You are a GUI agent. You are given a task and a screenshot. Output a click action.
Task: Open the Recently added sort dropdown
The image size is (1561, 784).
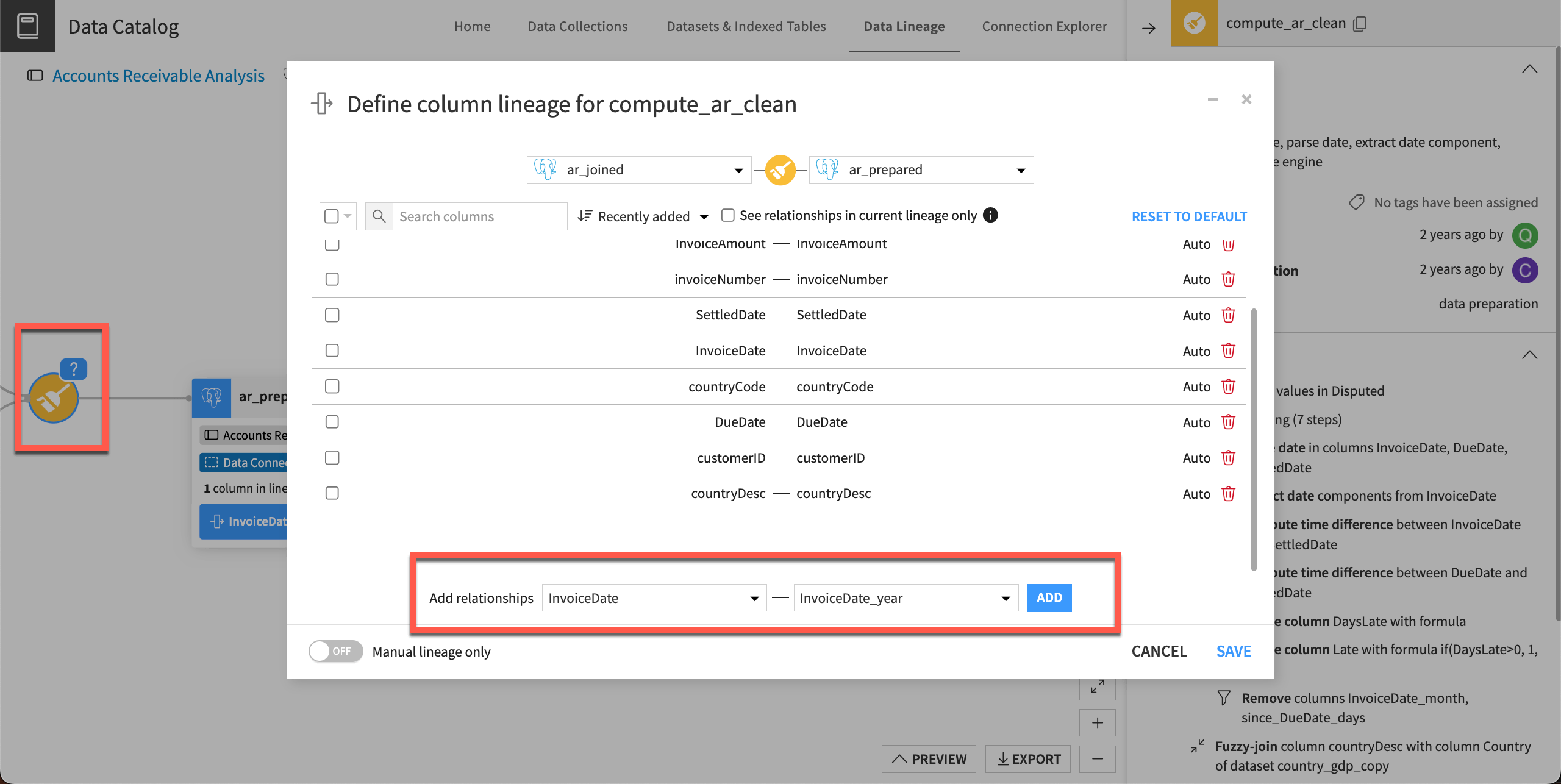coord(643,216)
